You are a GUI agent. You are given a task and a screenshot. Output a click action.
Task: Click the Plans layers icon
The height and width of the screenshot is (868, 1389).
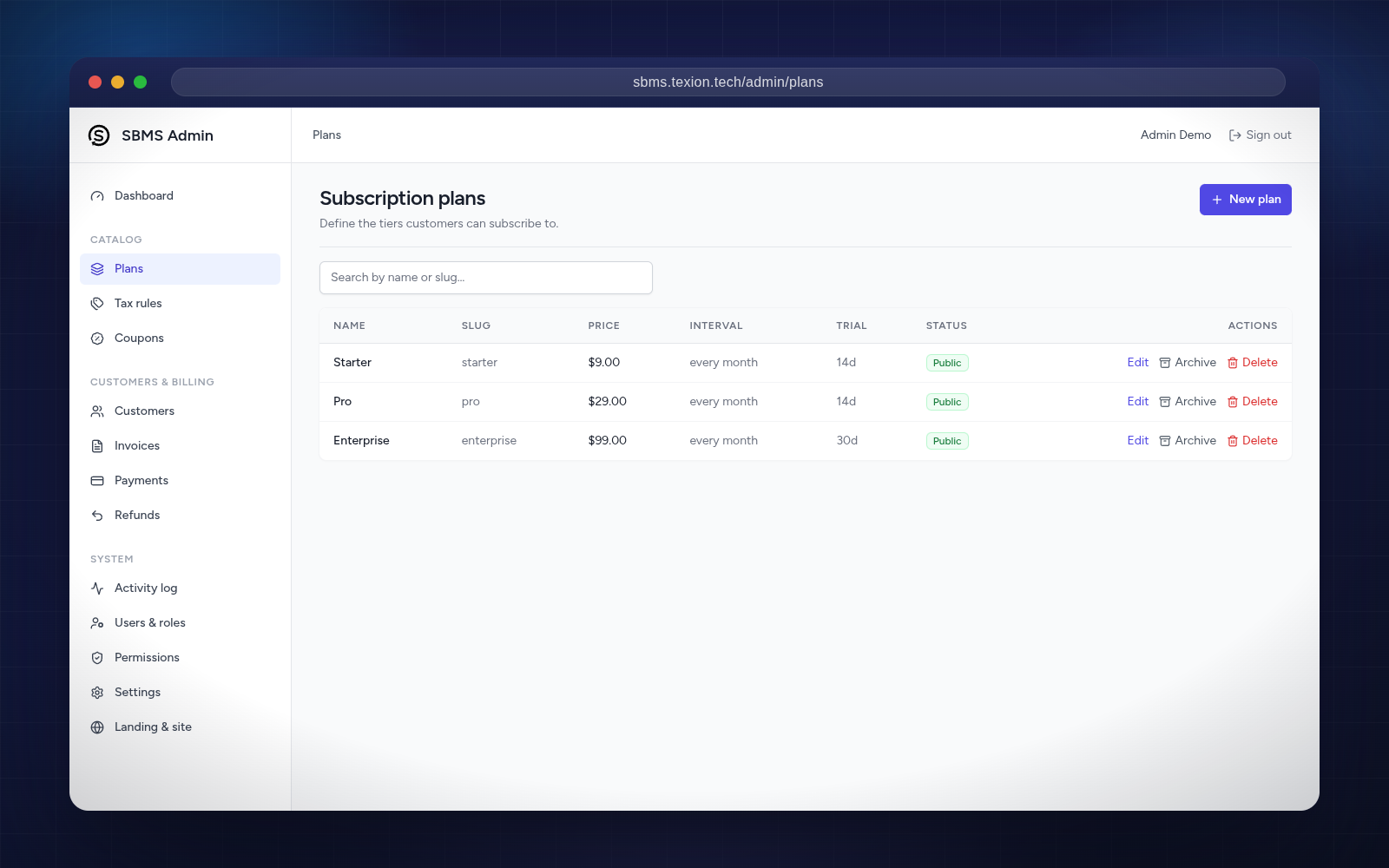tap(97, 269)
